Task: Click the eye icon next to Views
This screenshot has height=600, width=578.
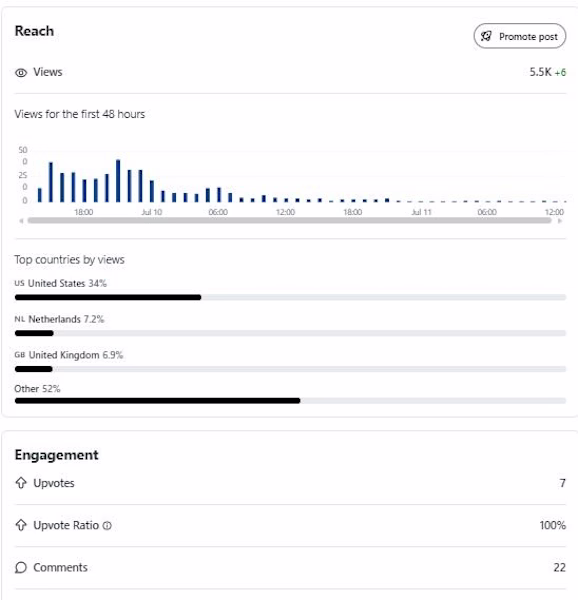Action: click(x=21, y=73)
